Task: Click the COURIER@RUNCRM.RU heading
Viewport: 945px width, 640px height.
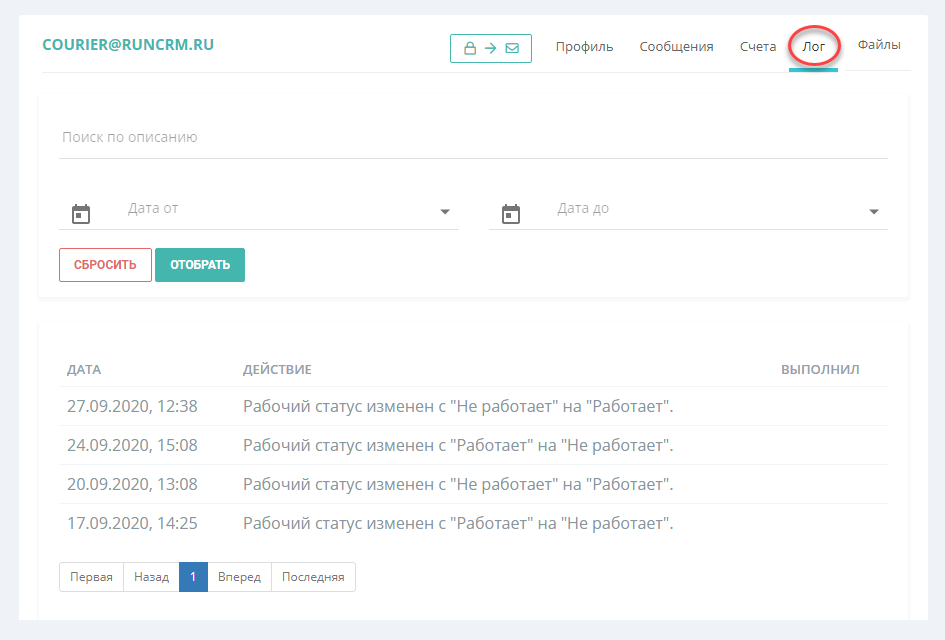Action: coord(128,45)
